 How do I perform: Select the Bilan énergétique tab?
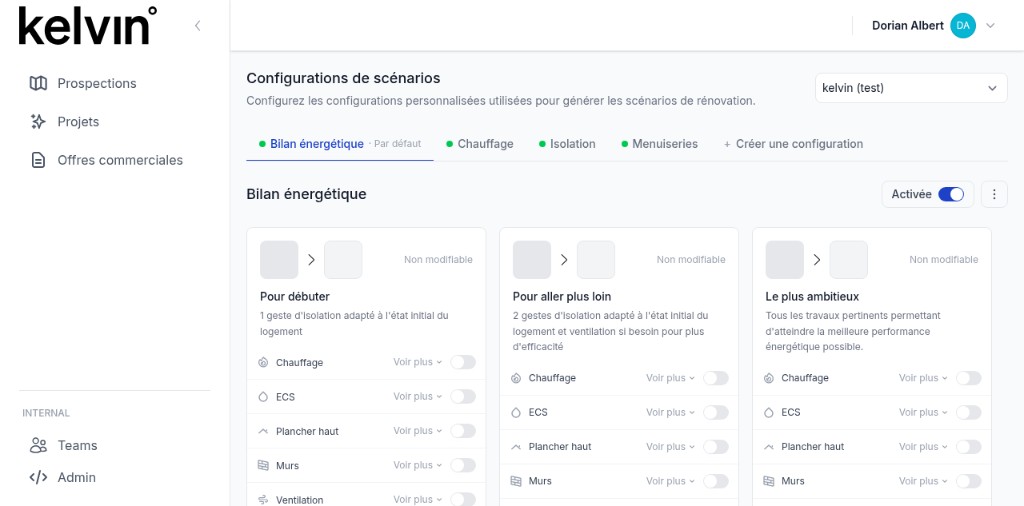(x=340, y=144)
